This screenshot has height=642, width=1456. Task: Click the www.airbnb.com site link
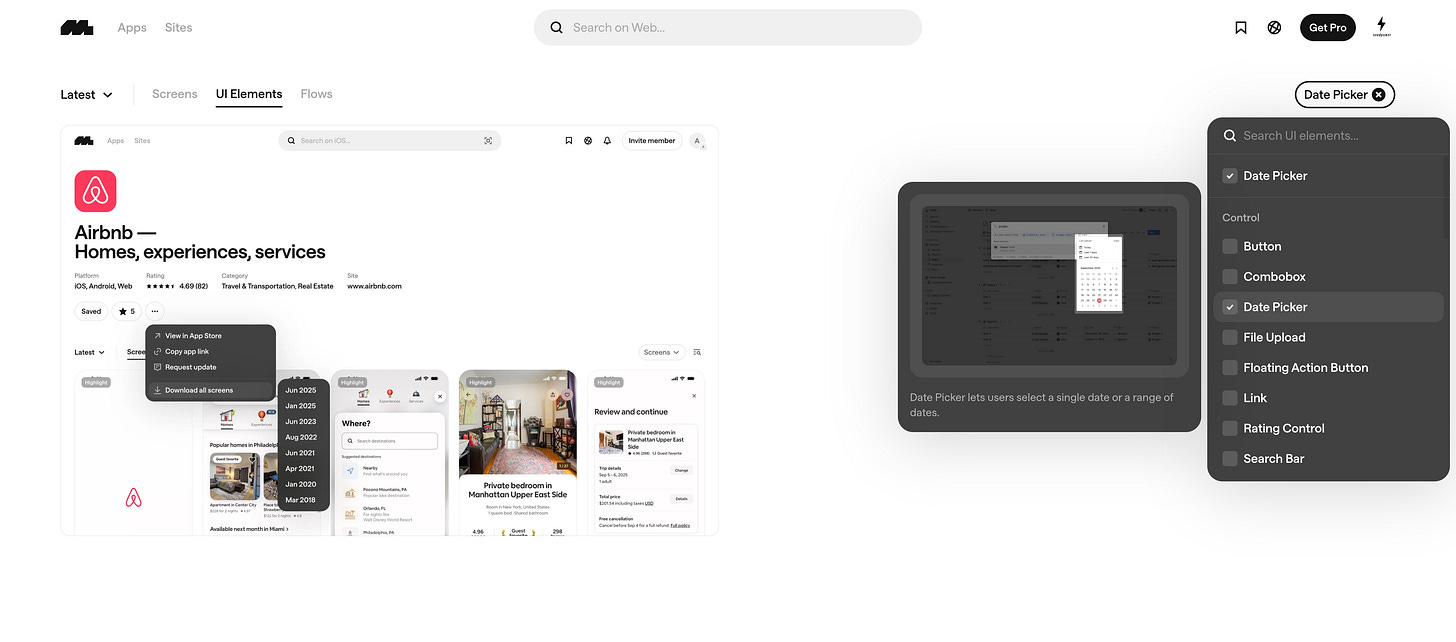(x=374, y=287)
